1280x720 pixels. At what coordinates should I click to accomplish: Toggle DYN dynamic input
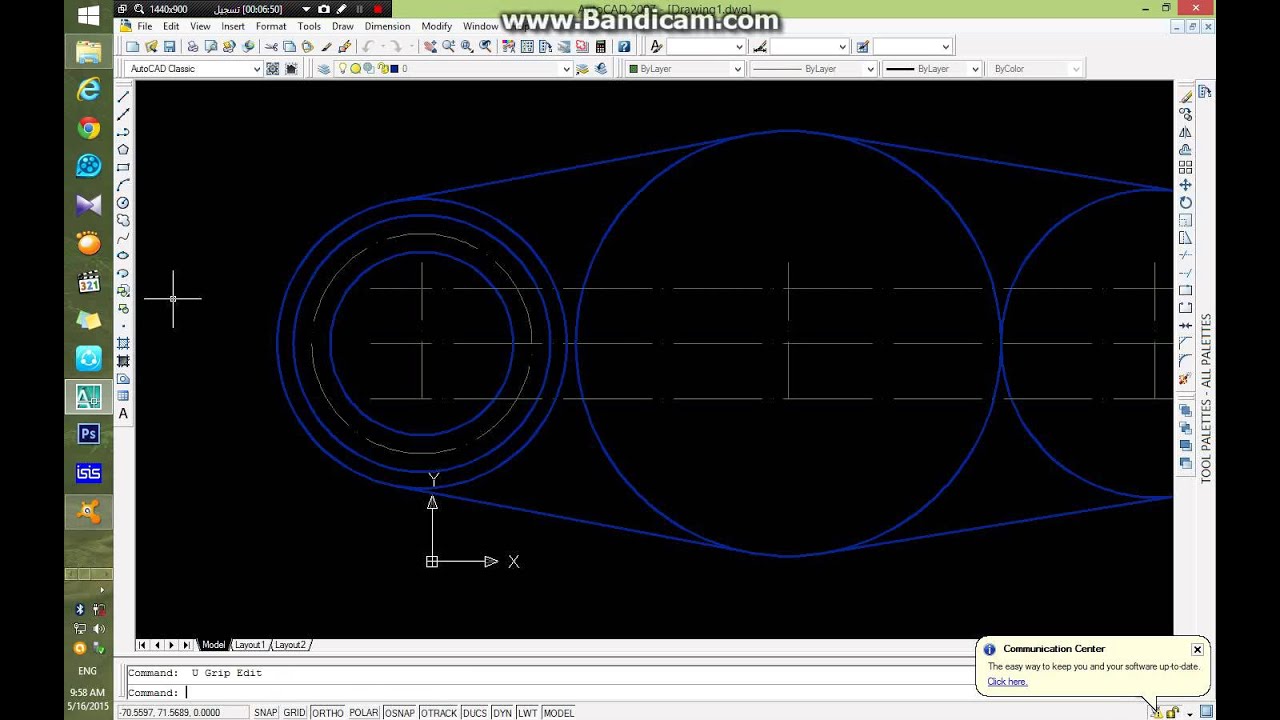[502, 713]
